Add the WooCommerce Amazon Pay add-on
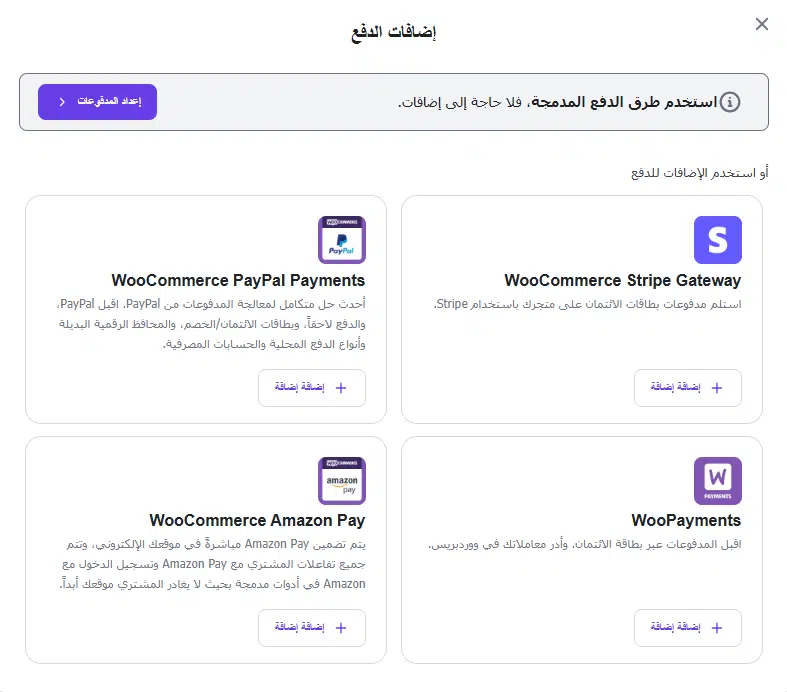The width and height of the screenshot is (787, 692). (312, 628)
